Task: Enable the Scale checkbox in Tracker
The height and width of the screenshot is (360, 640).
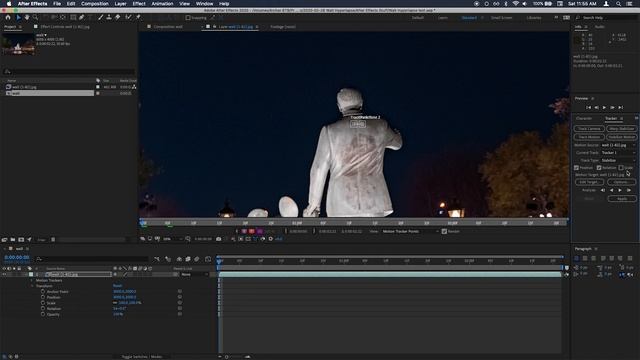Action: tap(621, 168)
